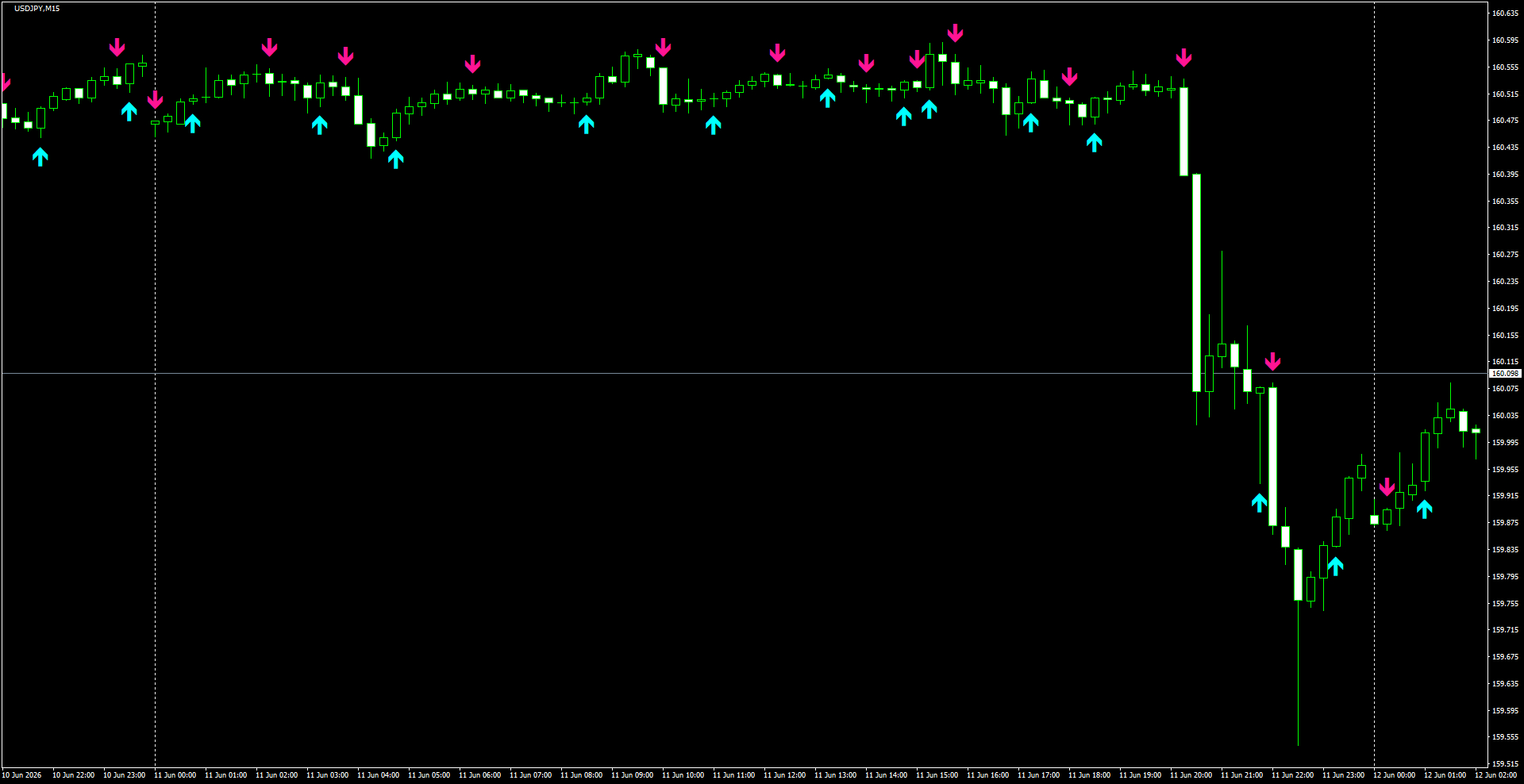The width and height of the screenshot is (1524, 784).
Task: Click the 11 Jun 16:00 time label
Action: (987, 775)
